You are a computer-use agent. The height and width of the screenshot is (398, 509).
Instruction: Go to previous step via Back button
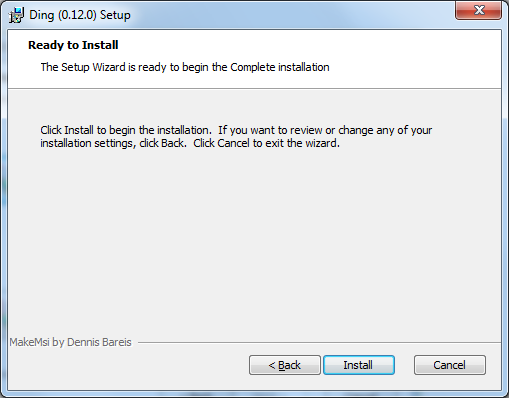pos(285,365)
